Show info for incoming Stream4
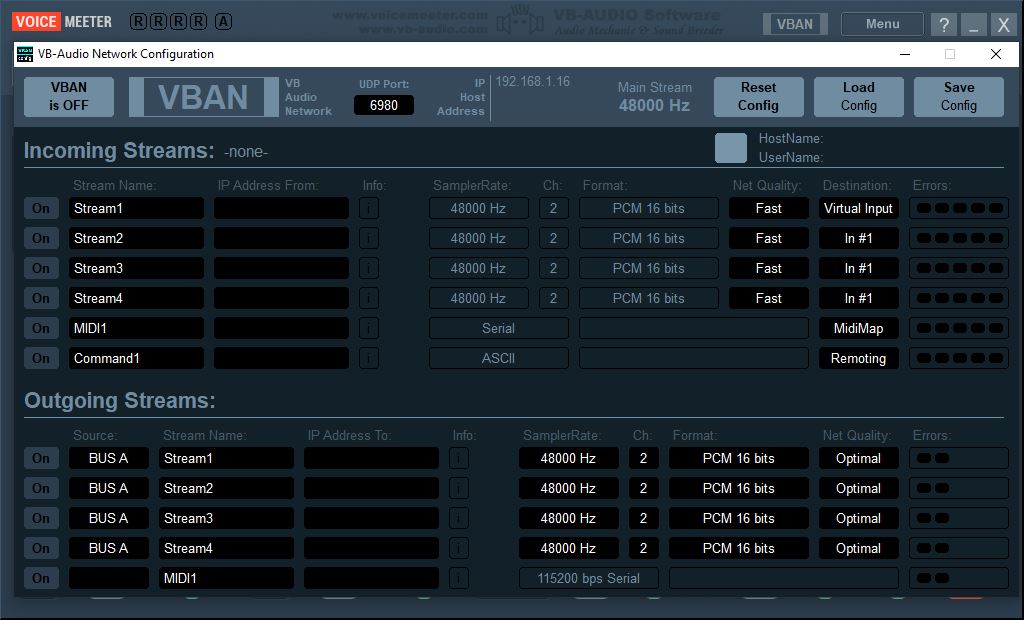 pos(369,299)
